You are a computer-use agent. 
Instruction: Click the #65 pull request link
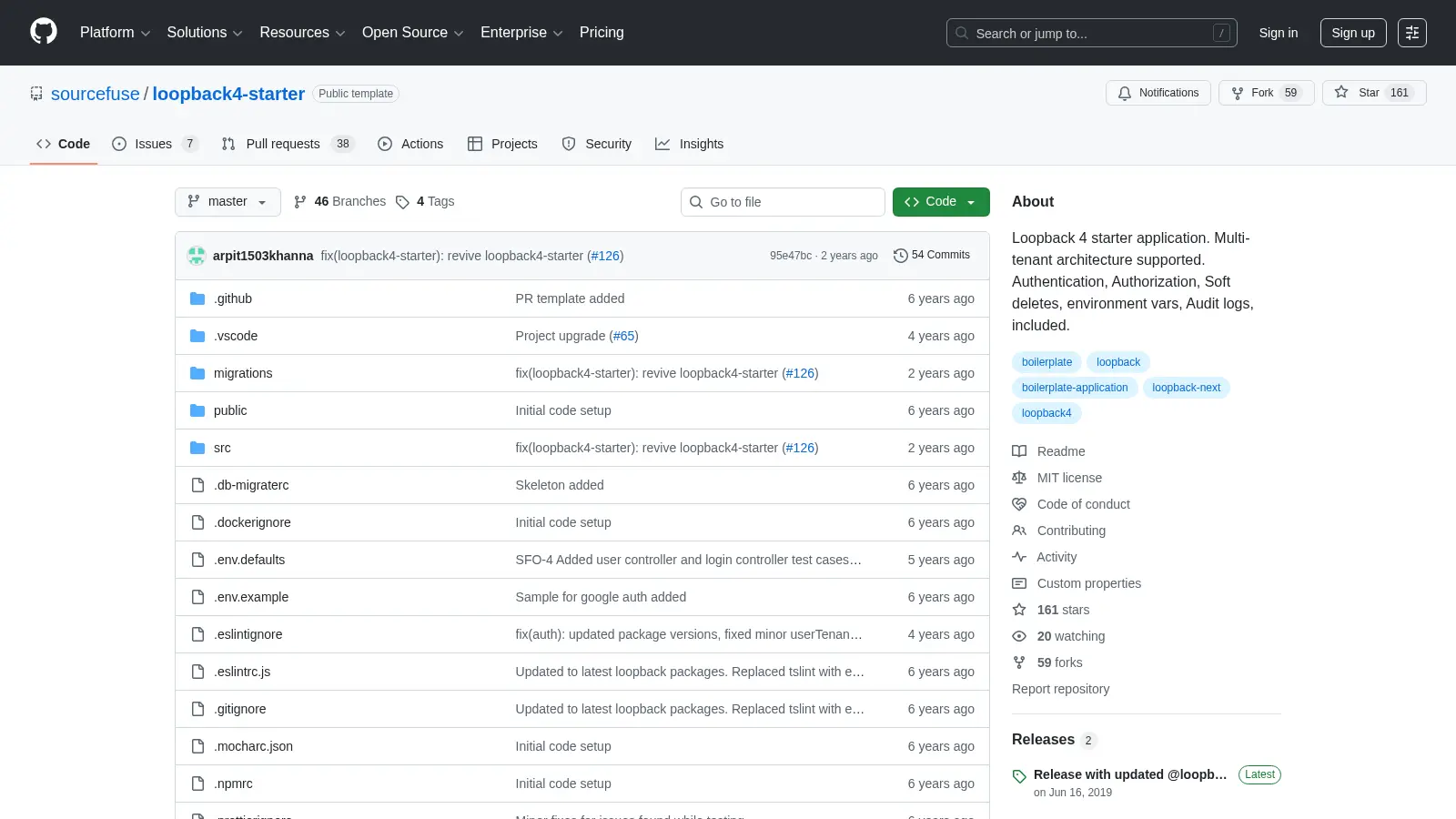[x=624, y=336]
